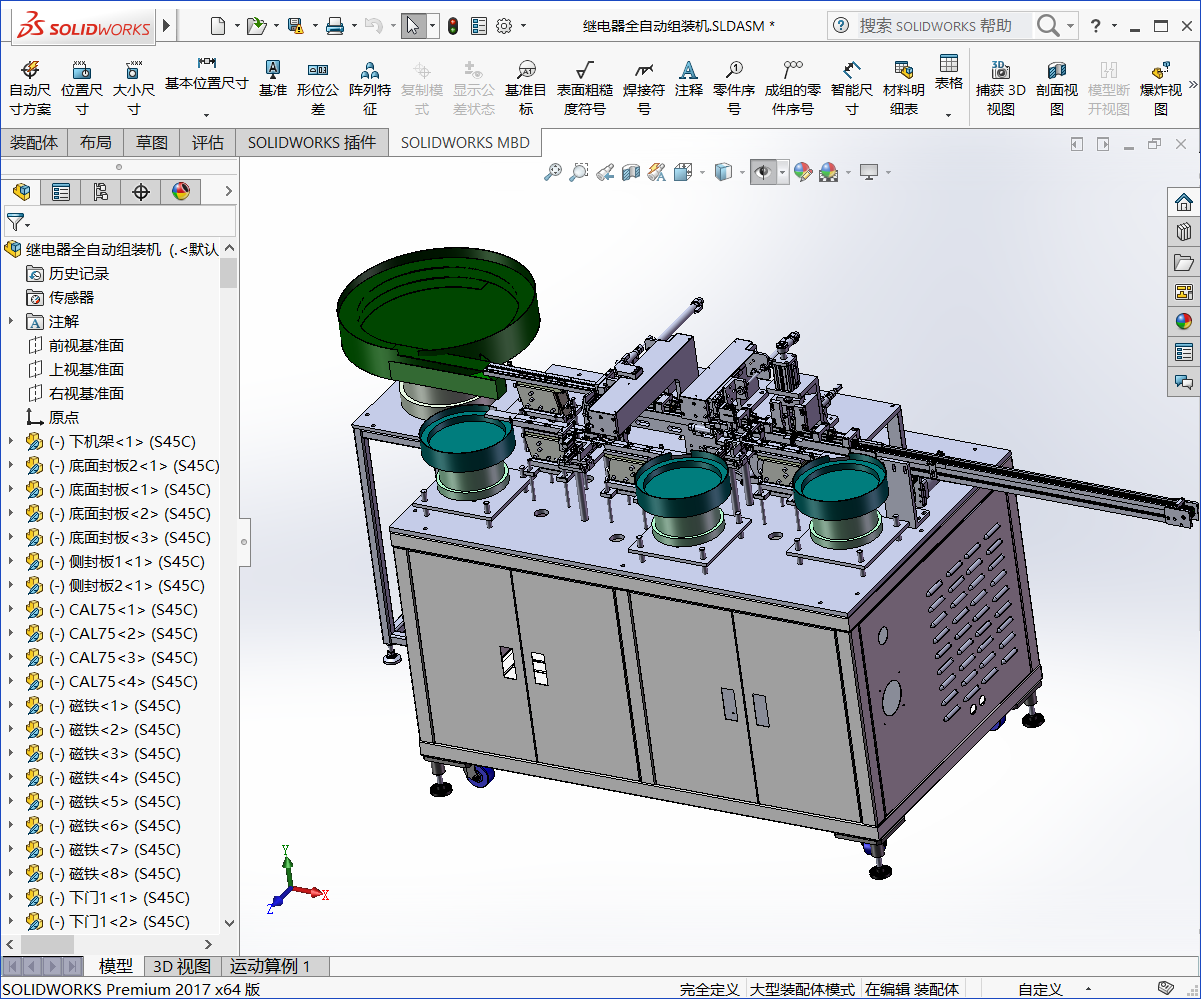Open the 基本位置尺寸 dropdown arrow
The width and height of the screenshot is (1201, 999).
click(x=206, y=114)
